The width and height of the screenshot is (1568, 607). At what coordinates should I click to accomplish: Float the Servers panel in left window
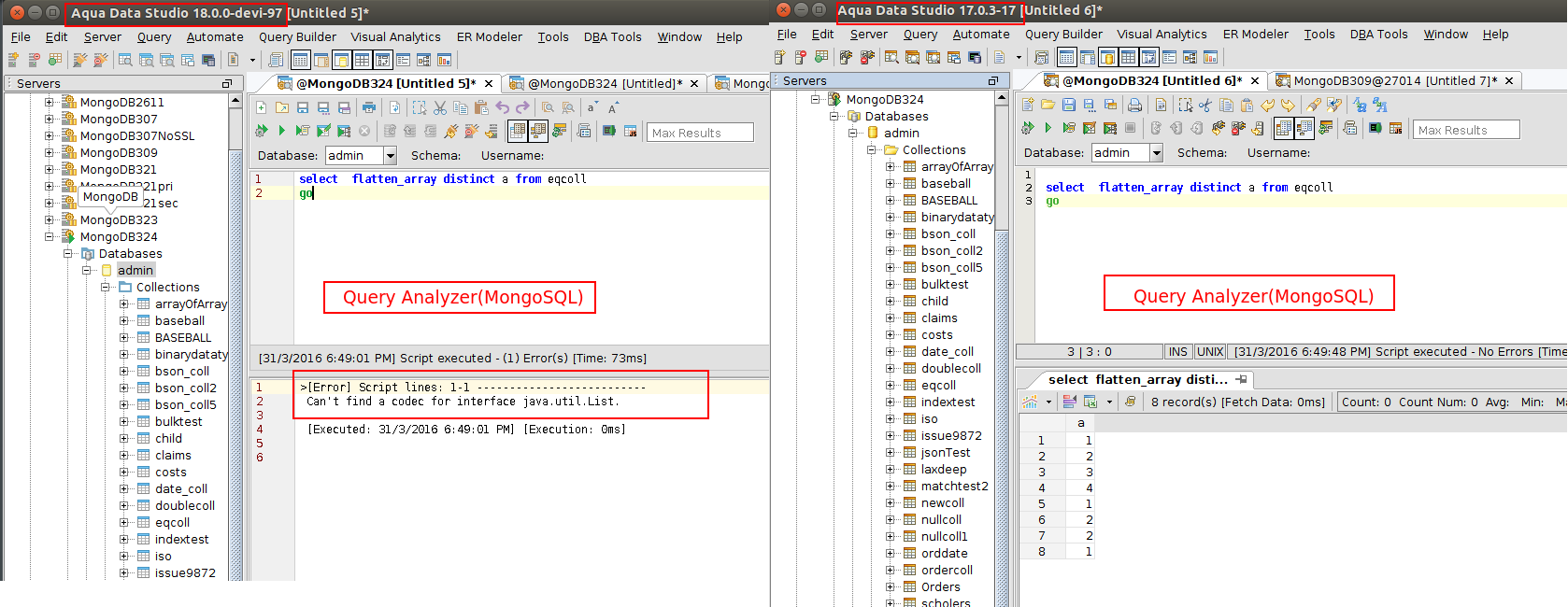(x=226, y=84)
